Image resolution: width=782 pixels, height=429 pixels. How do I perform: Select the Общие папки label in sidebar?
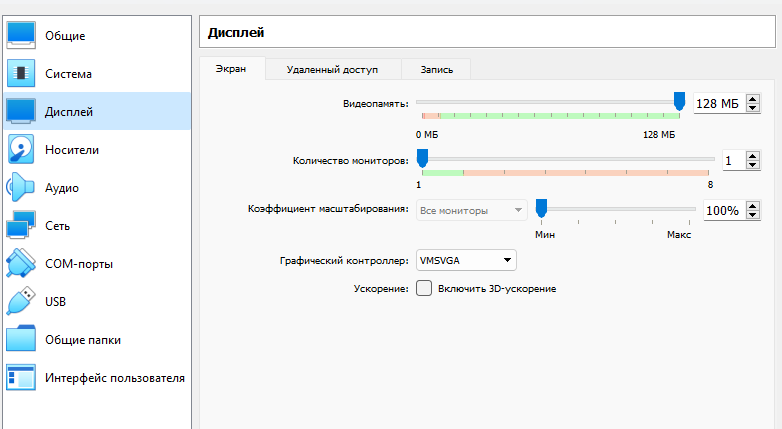(83, 340)
